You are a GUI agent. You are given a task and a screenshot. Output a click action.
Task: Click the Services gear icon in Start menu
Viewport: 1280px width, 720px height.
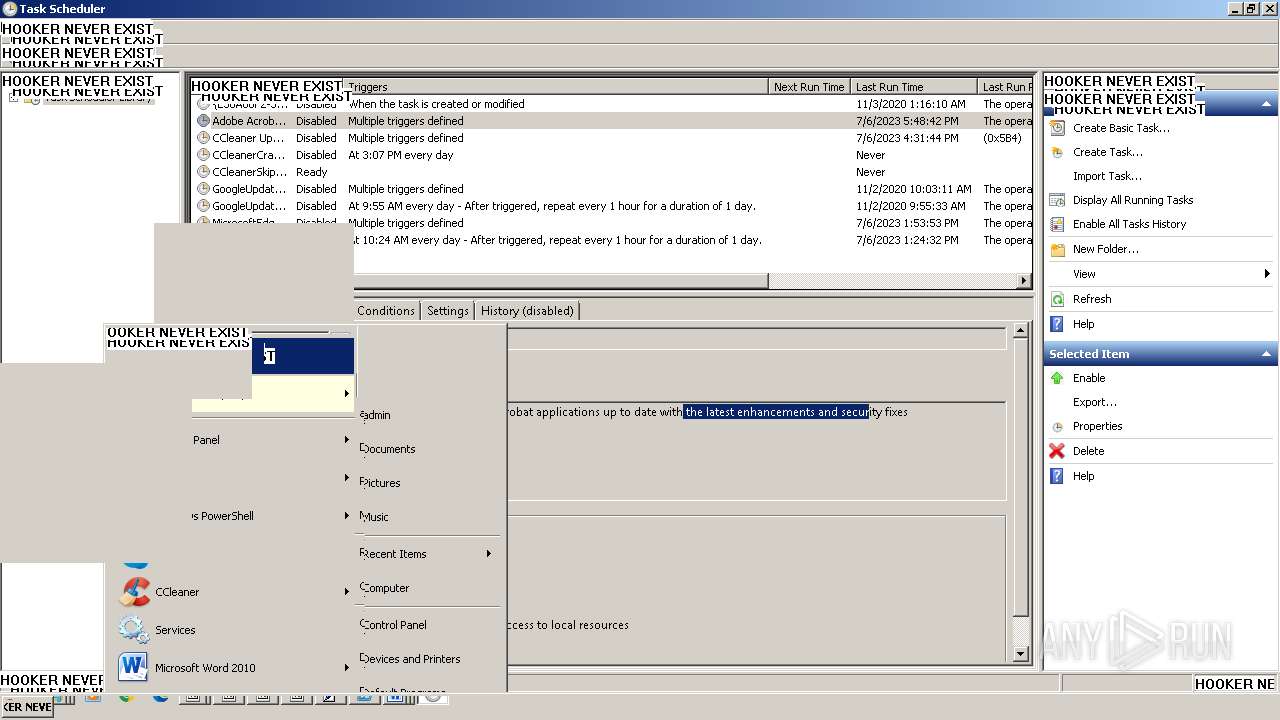[x=134, y=629]
